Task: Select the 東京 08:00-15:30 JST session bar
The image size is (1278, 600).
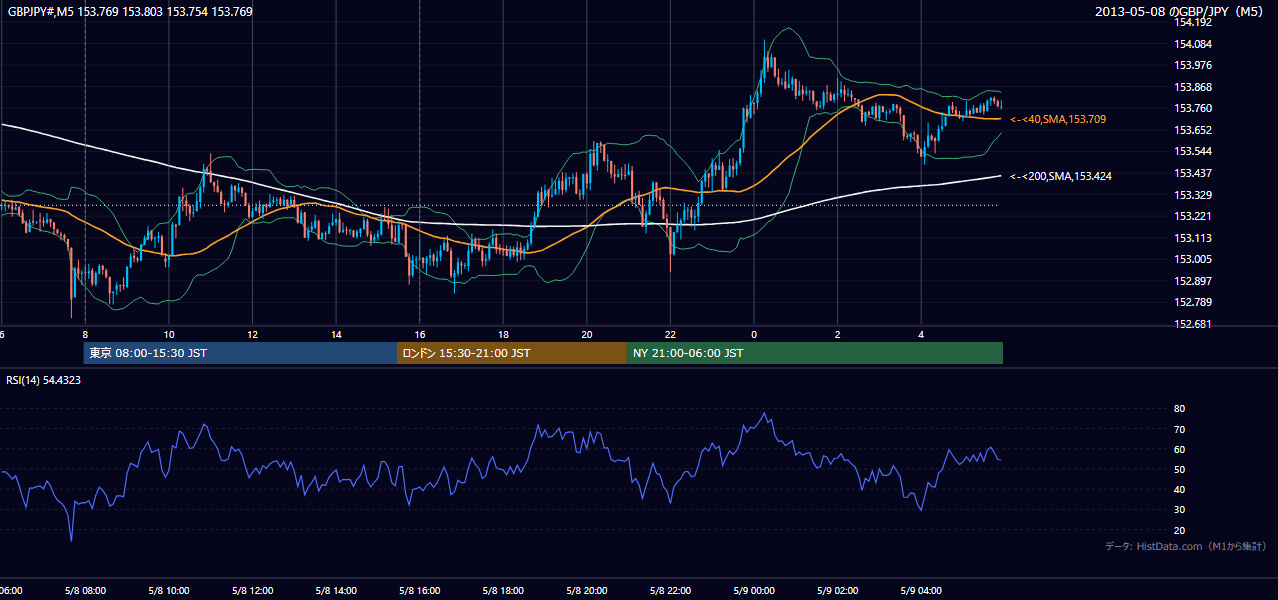Action: [240, 353]
